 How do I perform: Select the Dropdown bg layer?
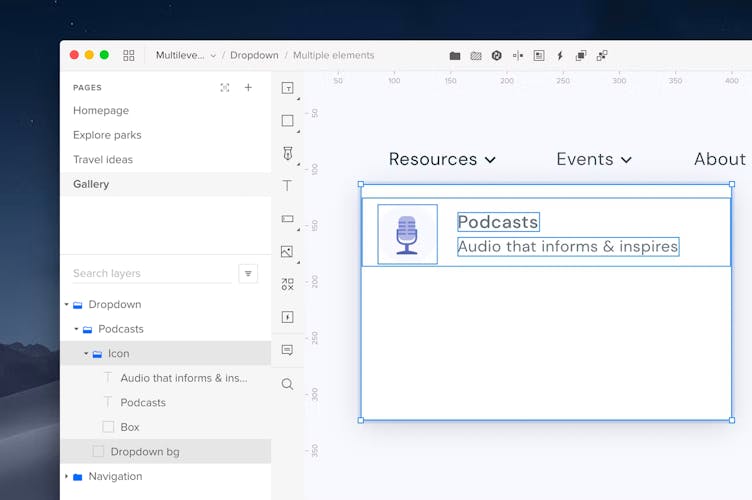click(165, 452)
